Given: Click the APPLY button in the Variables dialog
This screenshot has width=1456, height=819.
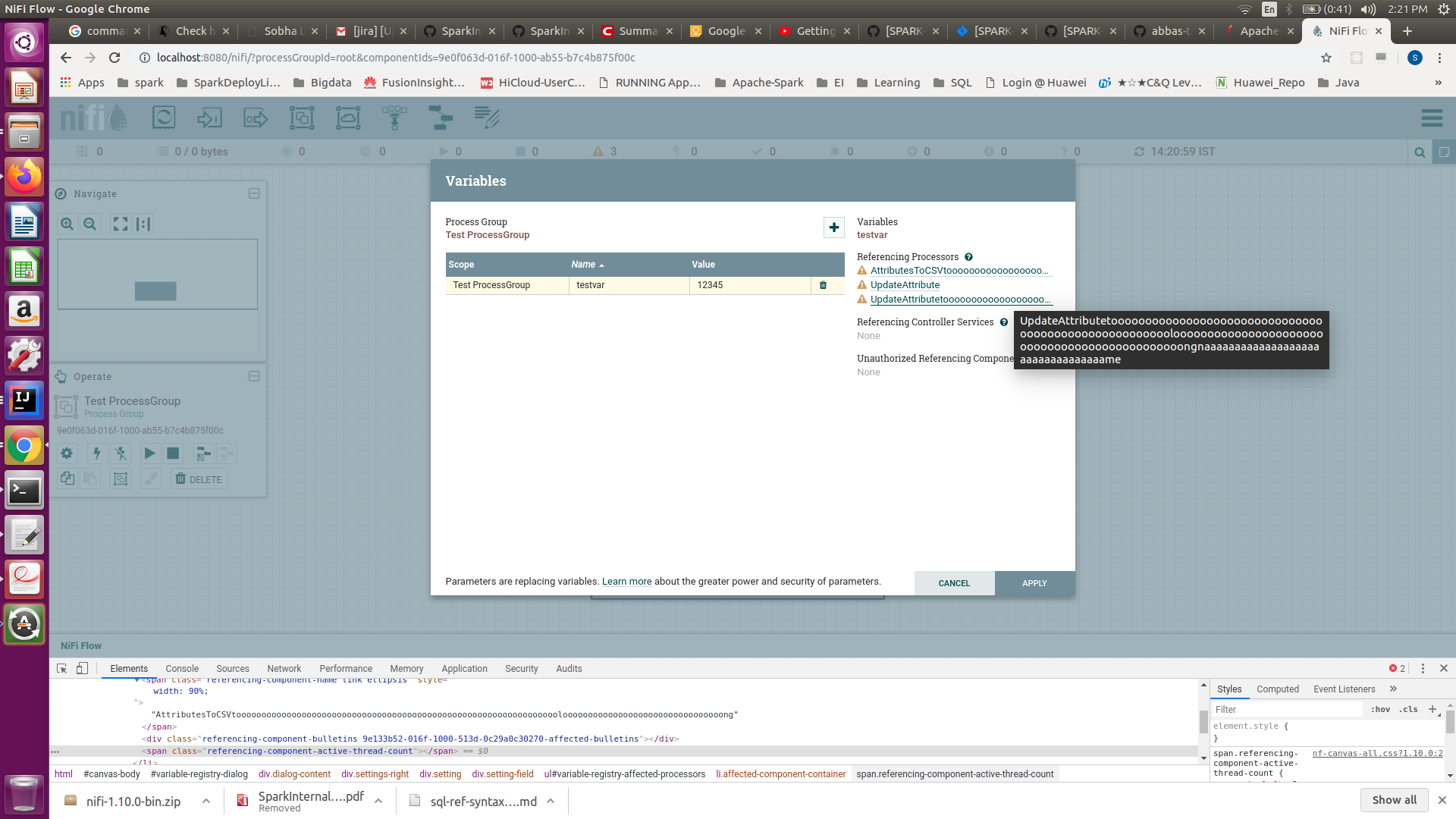Looking at the screenshot, I should point(1034,583).
